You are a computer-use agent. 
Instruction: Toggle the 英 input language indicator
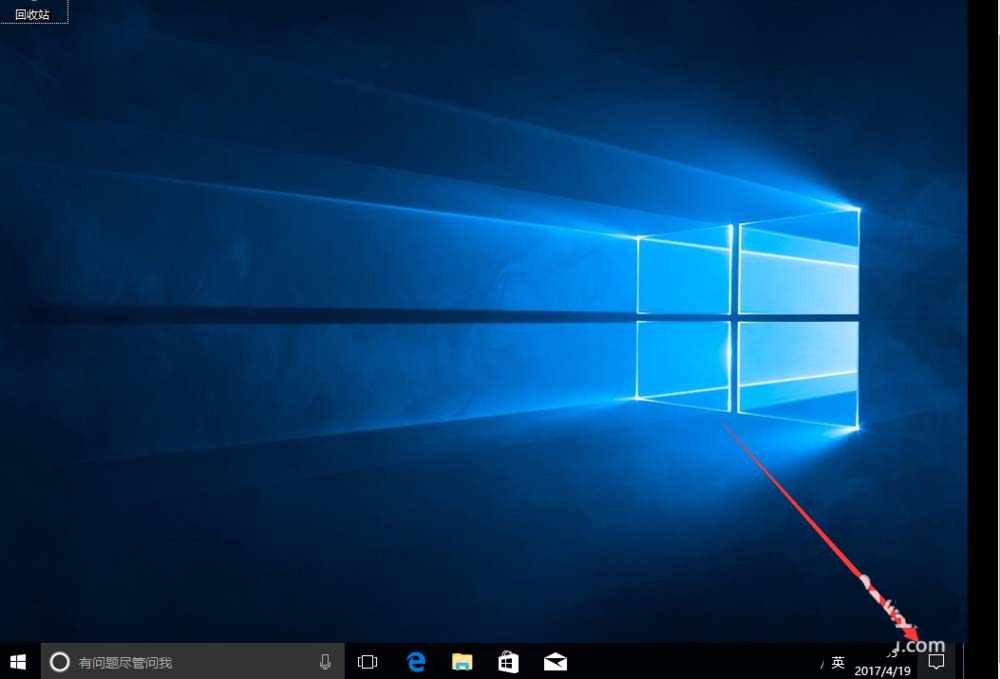point(838,662)
